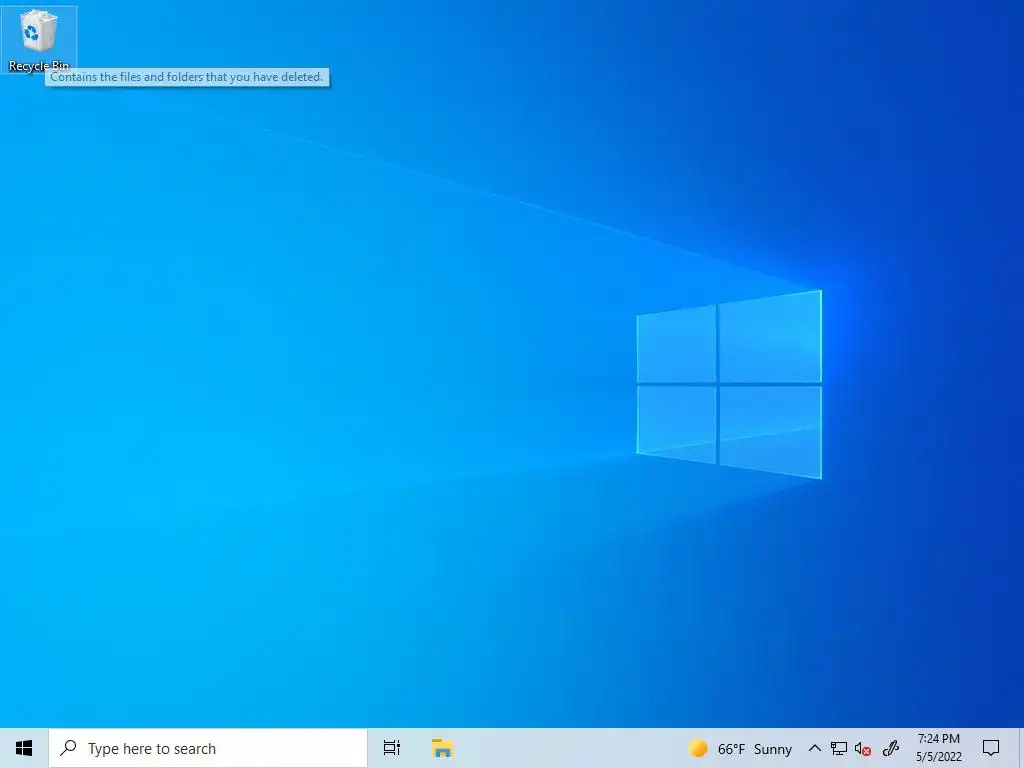Open the Windows Start menu
Viewport: 1024px width, 768px height.
click(x=24, y=748)
